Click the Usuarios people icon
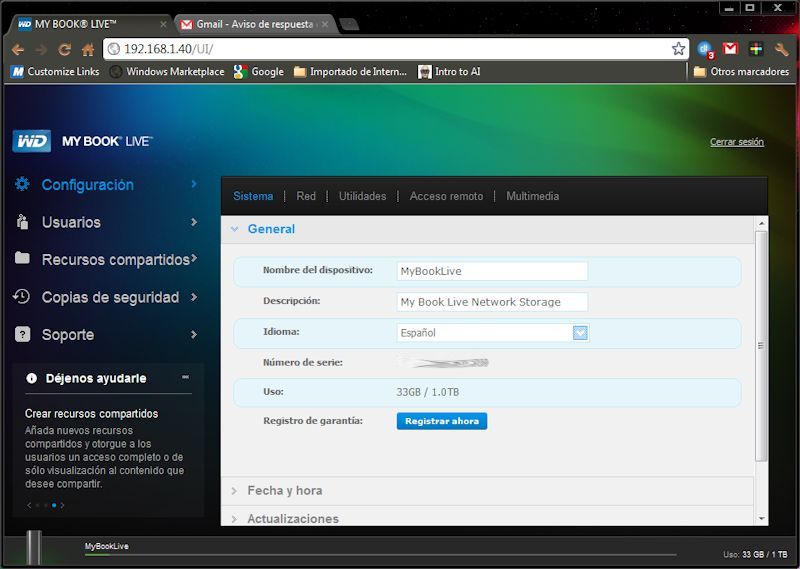 click(x=22, y=222)
